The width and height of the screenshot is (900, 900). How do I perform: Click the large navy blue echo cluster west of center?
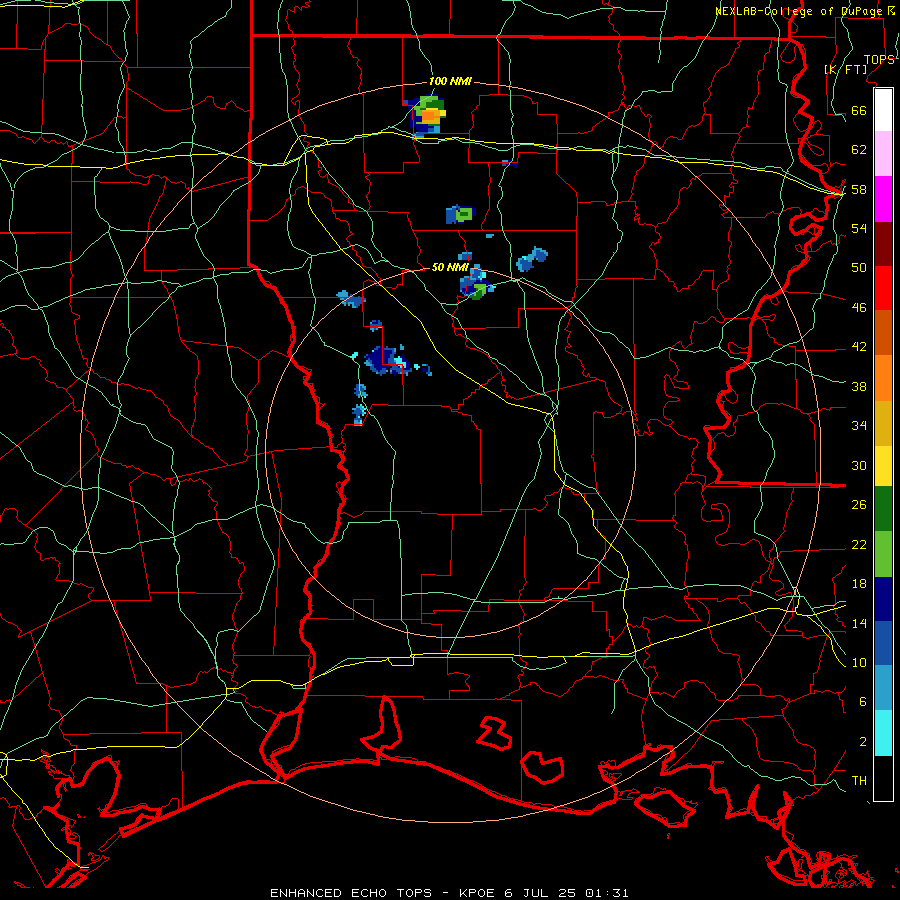pyautogui.click(x=387, y=360)
